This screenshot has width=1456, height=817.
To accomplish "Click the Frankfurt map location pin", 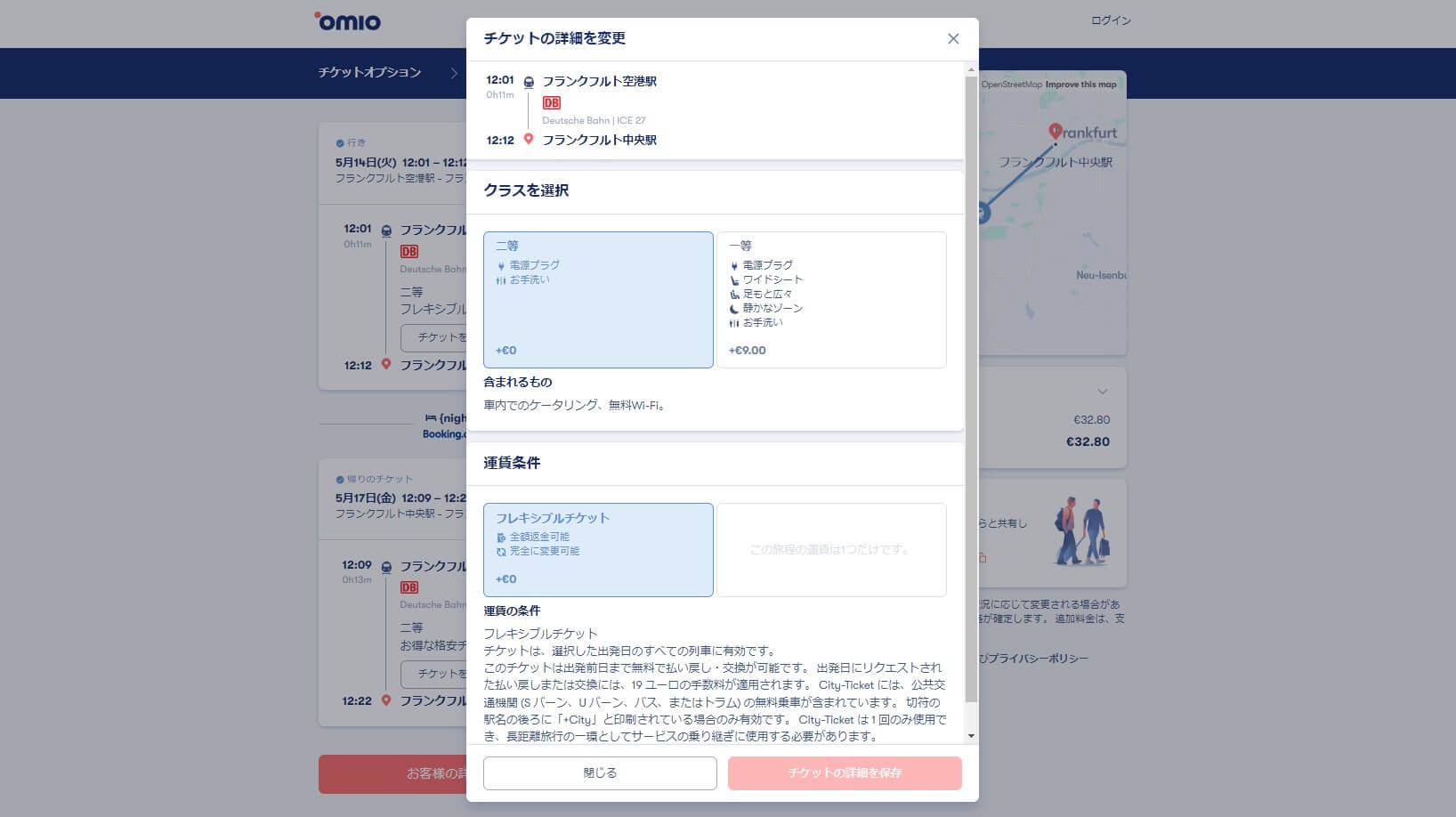I will [1055, 132].
